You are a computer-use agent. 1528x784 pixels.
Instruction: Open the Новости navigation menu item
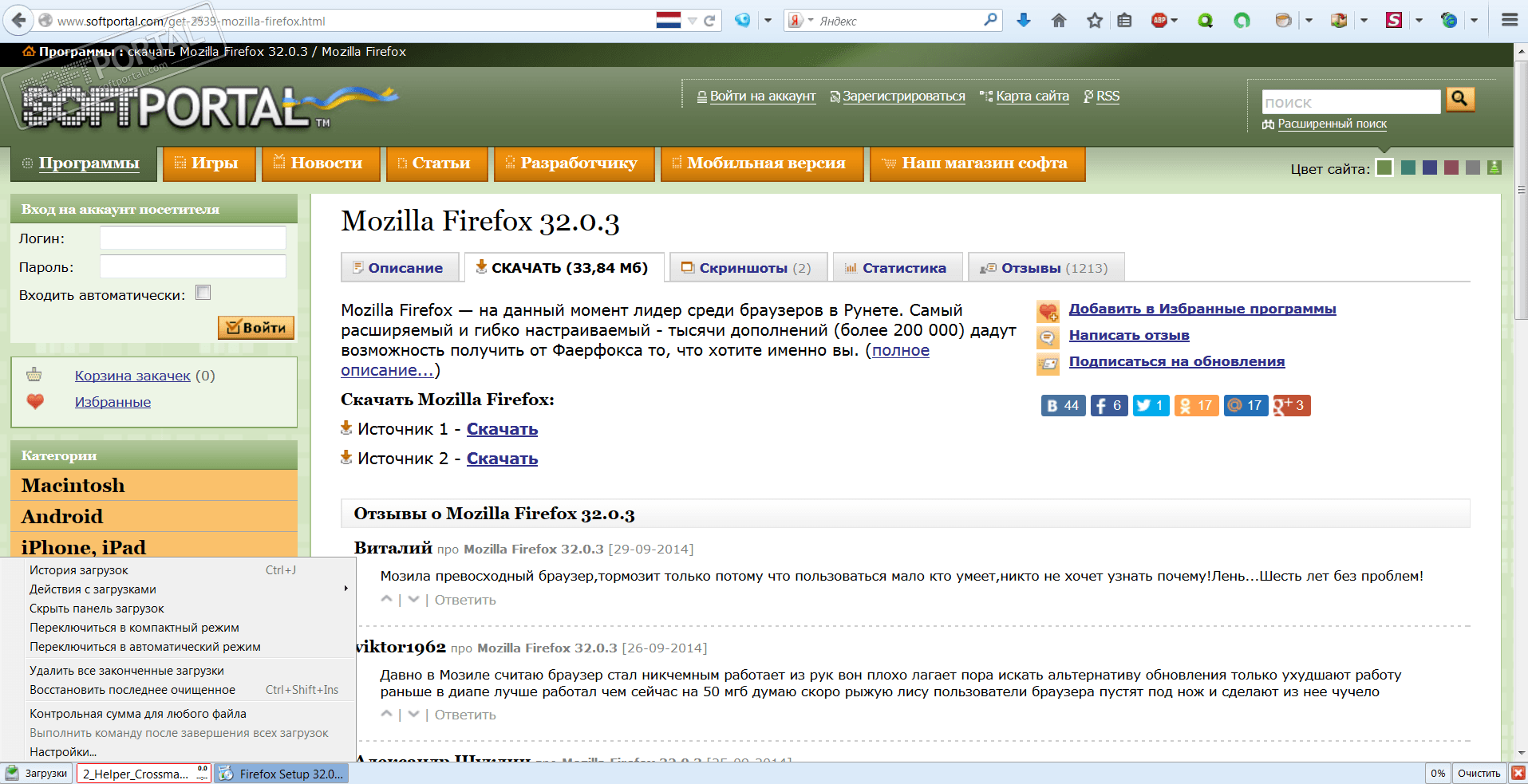[321, 163]
